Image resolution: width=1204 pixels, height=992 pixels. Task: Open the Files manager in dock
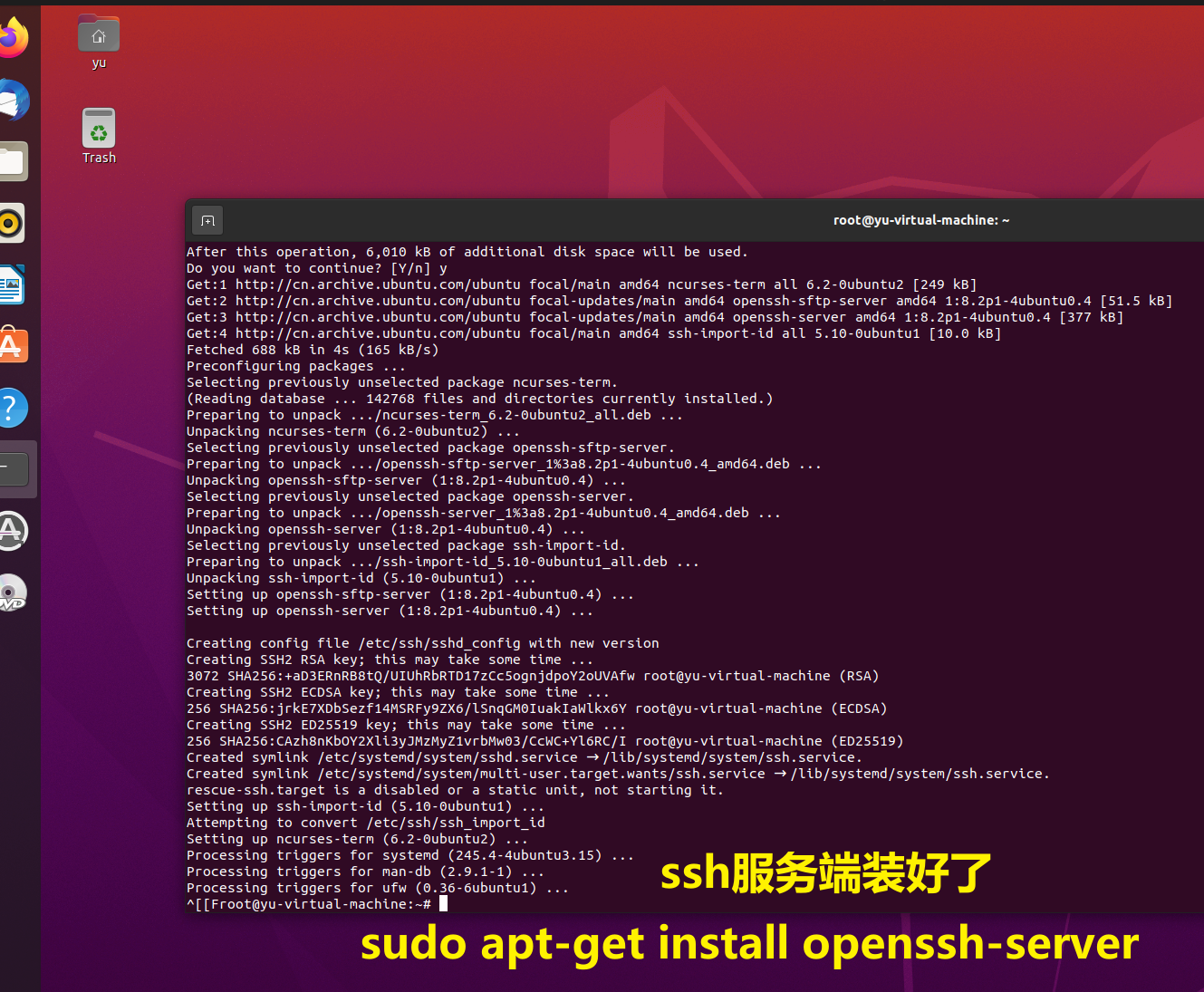(13, 162)
